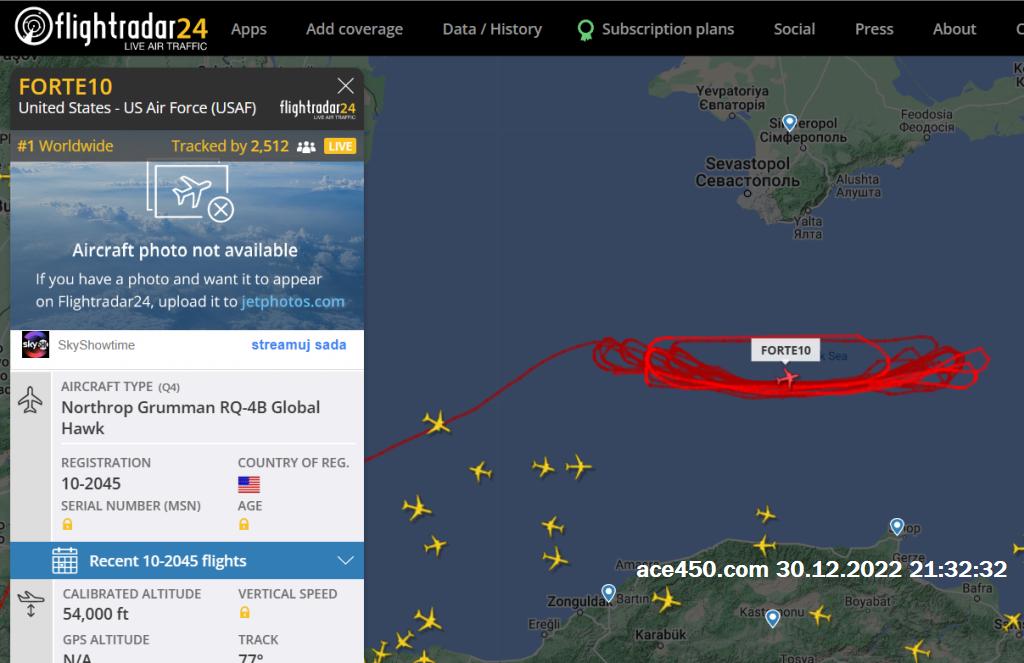Click the streamuj sada ad link
The height and width of the screenshot is (663, 1024).
299,345
